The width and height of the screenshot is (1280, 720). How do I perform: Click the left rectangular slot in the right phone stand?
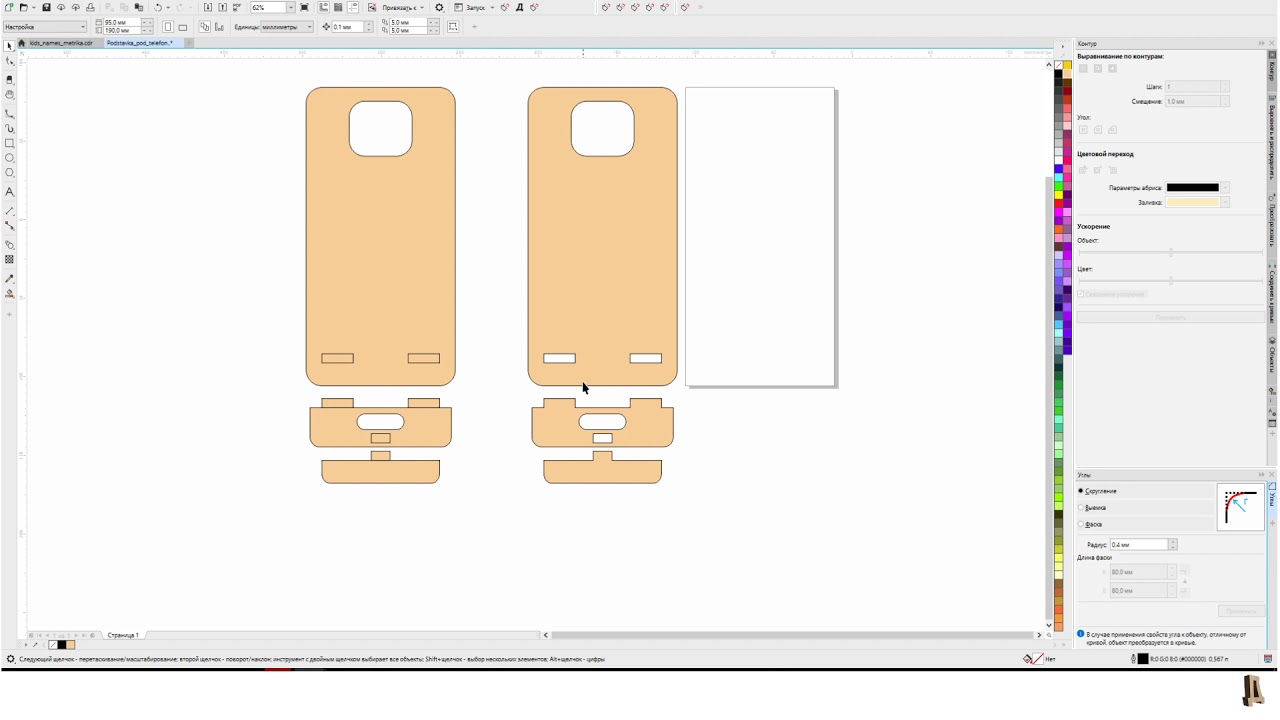coord(559,358)
